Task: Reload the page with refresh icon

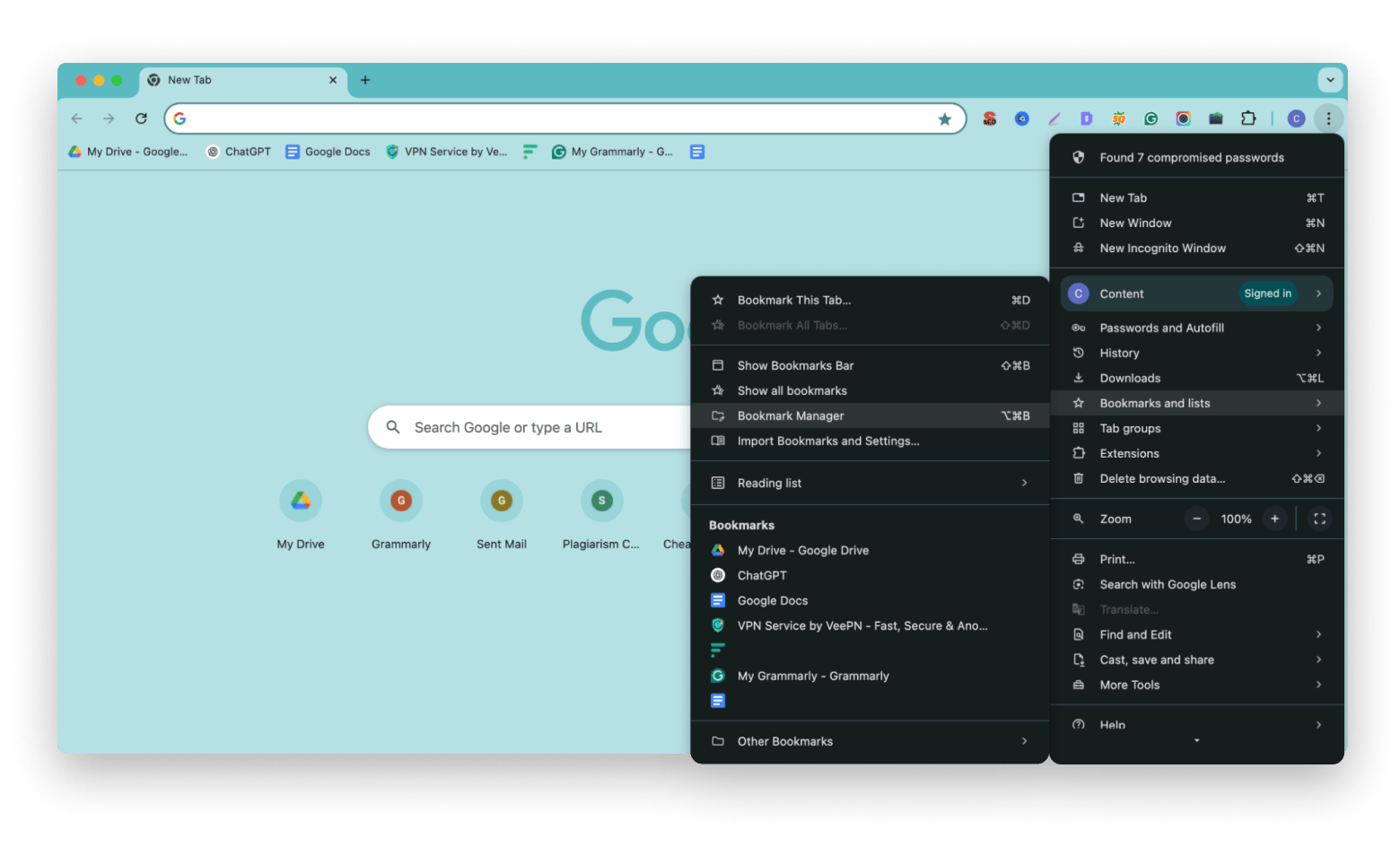Action: [141, 118]
